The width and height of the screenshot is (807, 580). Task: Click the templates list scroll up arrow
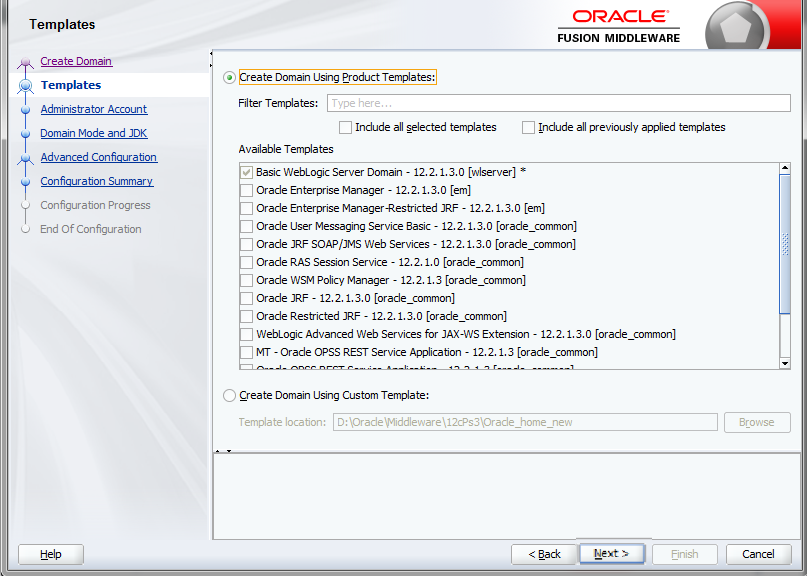pos(785,168)
